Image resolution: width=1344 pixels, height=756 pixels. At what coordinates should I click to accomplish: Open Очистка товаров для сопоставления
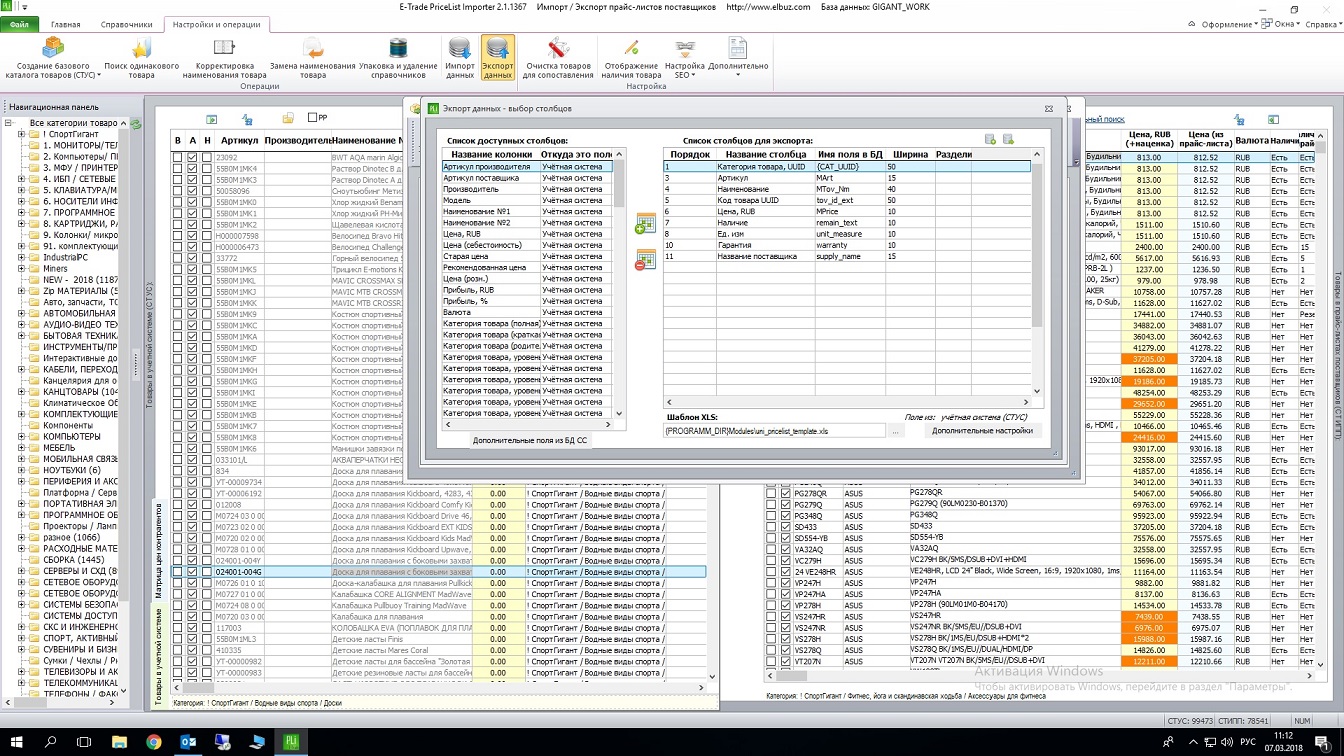coord(558,58)
